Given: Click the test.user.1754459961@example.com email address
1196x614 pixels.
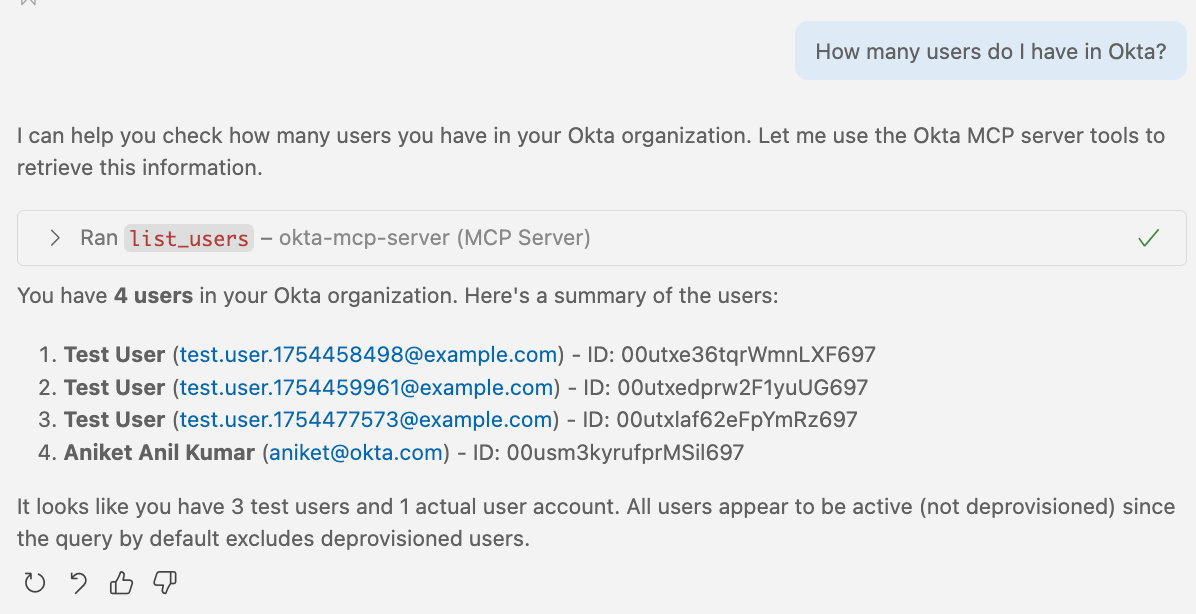Looking at the screenshot, I should (367, 387).
